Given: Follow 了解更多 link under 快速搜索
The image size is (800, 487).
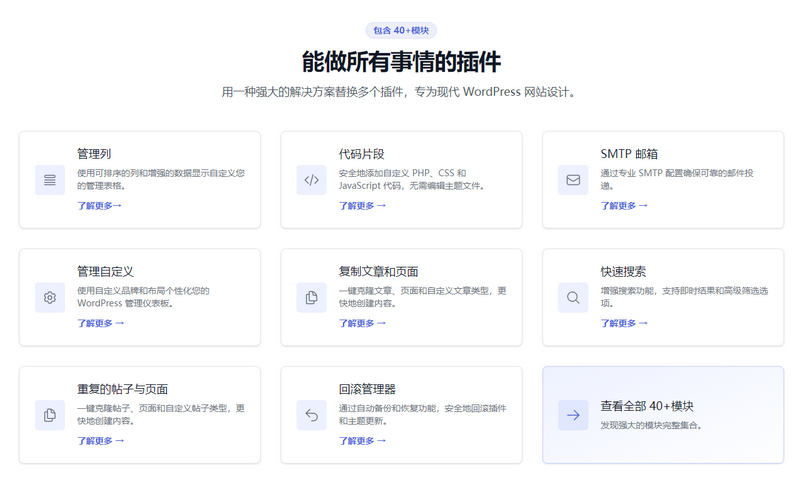Looking at the screenshot, I should click(624, 323).
